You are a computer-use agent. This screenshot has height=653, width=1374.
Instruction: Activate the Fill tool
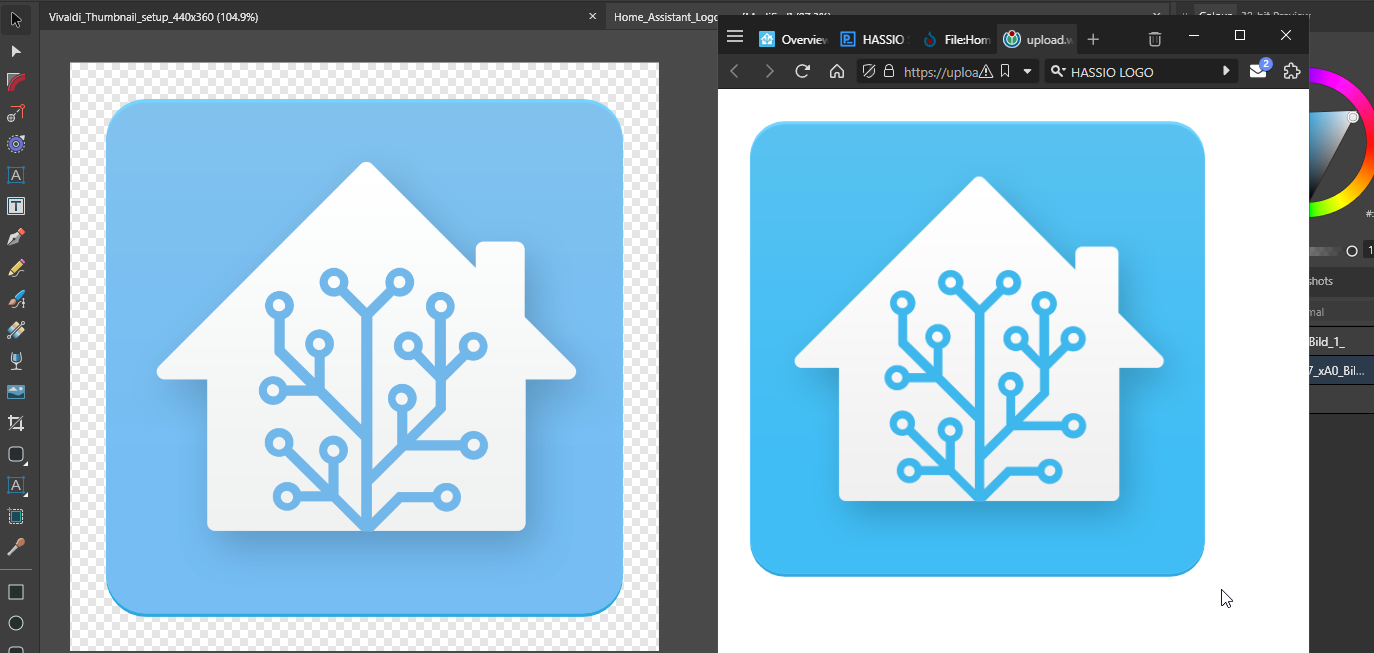[x=16, y=330]
